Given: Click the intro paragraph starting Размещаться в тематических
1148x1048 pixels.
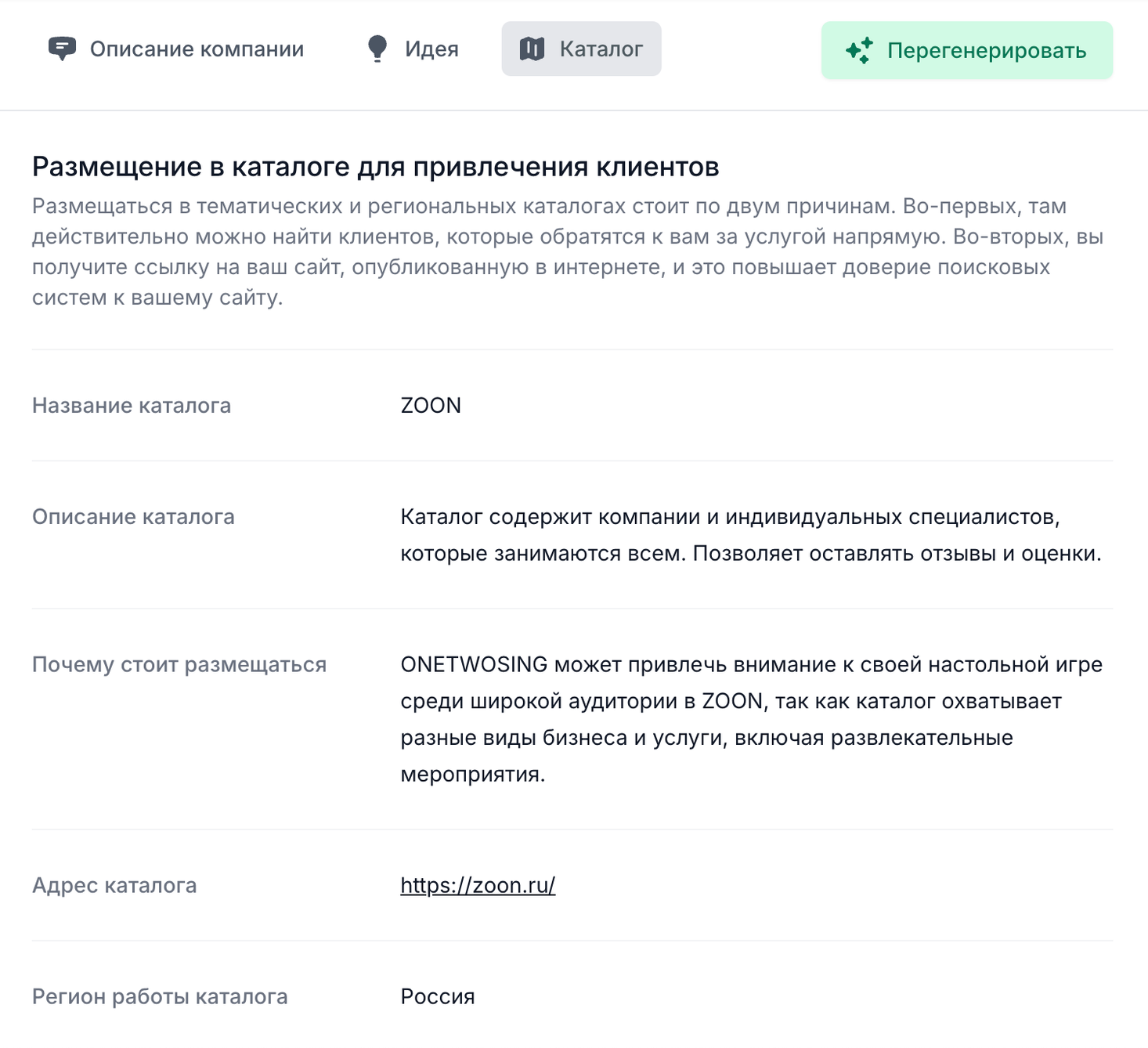Looking at the screenshot, I should [568, 251].
